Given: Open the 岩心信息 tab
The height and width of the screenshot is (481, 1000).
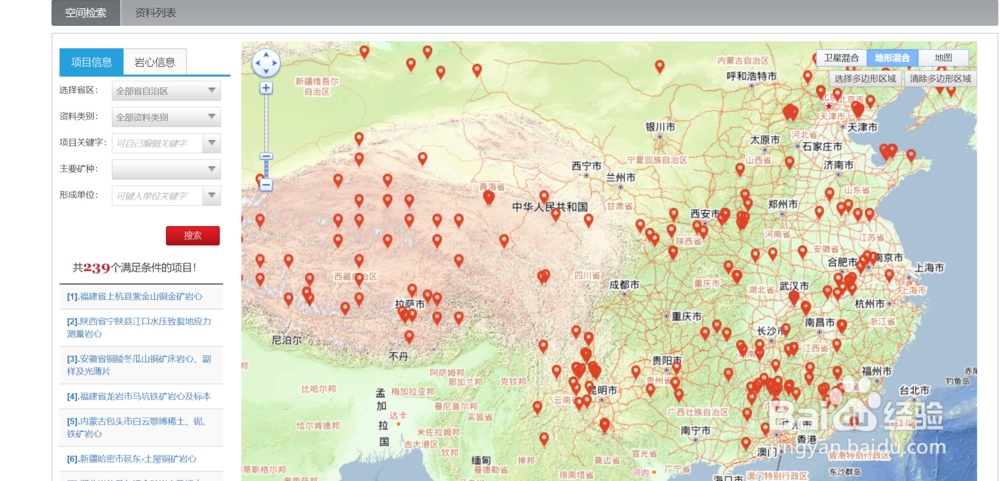Looking at the screenshot, I should tap(155, 62).
